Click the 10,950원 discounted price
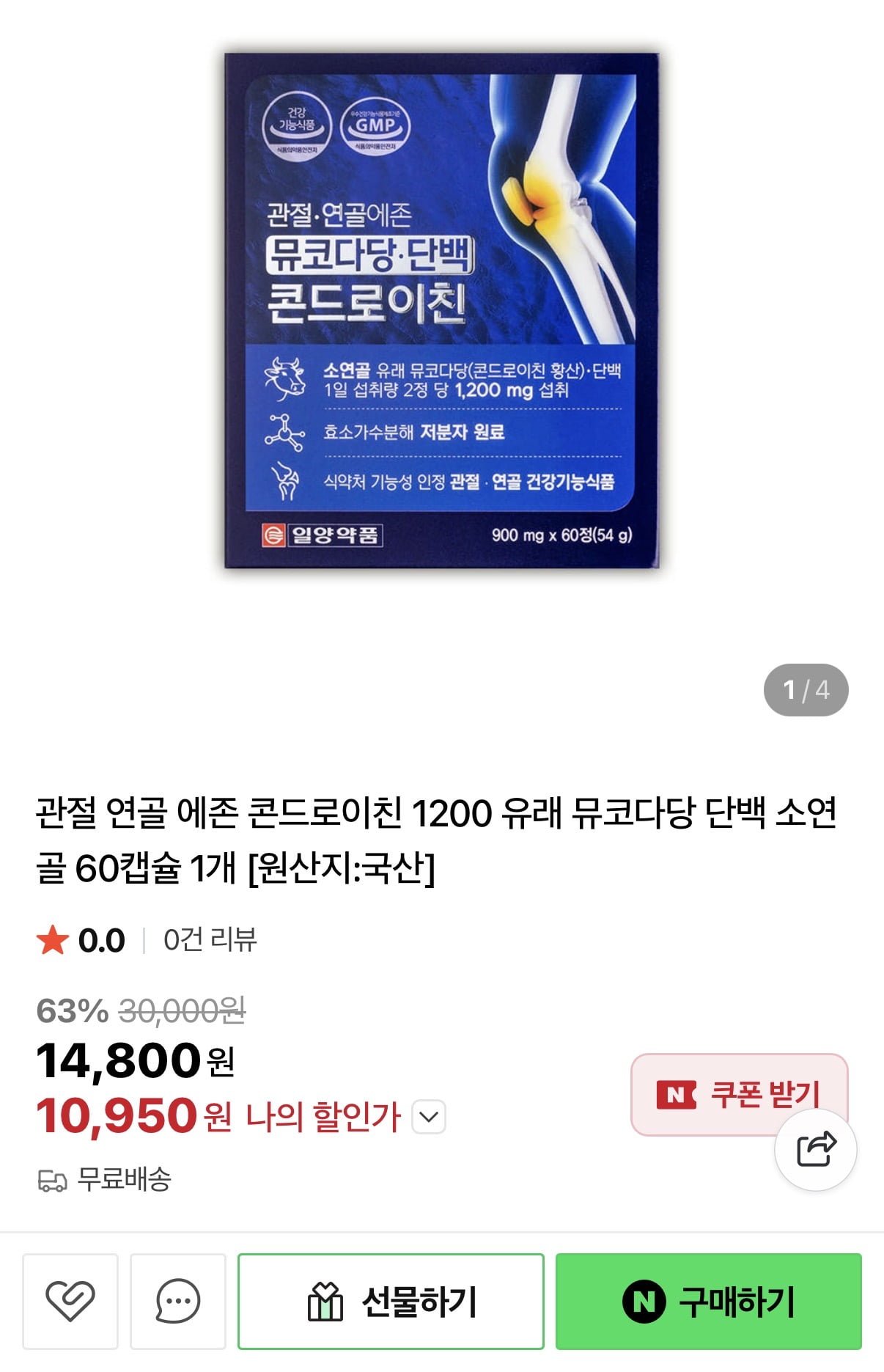Image resolution: width=884 pixels, height=1372 pixels. pos(134,1115)
